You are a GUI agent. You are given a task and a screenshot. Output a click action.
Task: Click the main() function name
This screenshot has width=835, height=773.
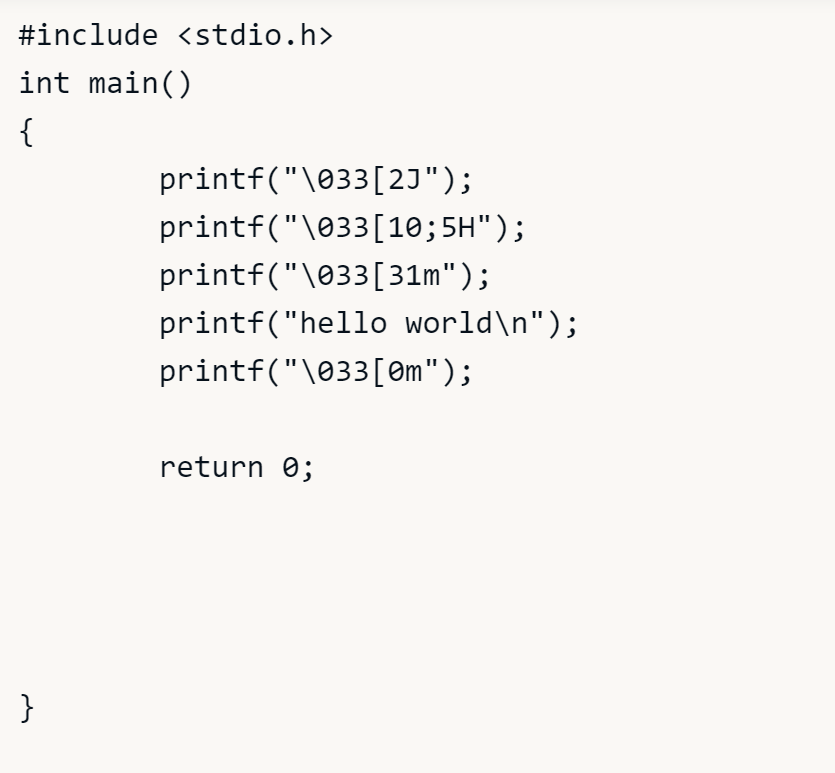coord(140,83)
